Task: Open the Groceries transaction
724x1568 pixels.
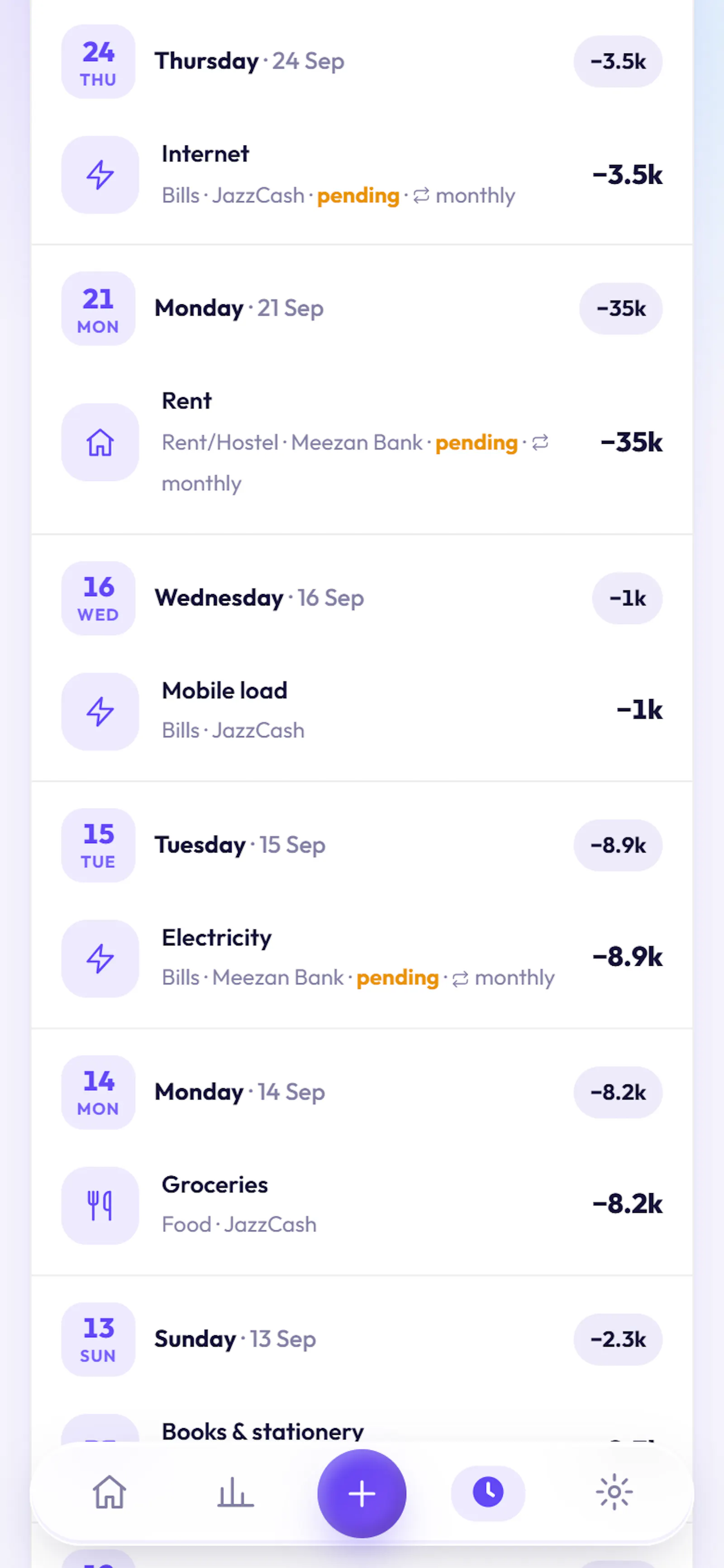Action: (x=362, y=1206)
